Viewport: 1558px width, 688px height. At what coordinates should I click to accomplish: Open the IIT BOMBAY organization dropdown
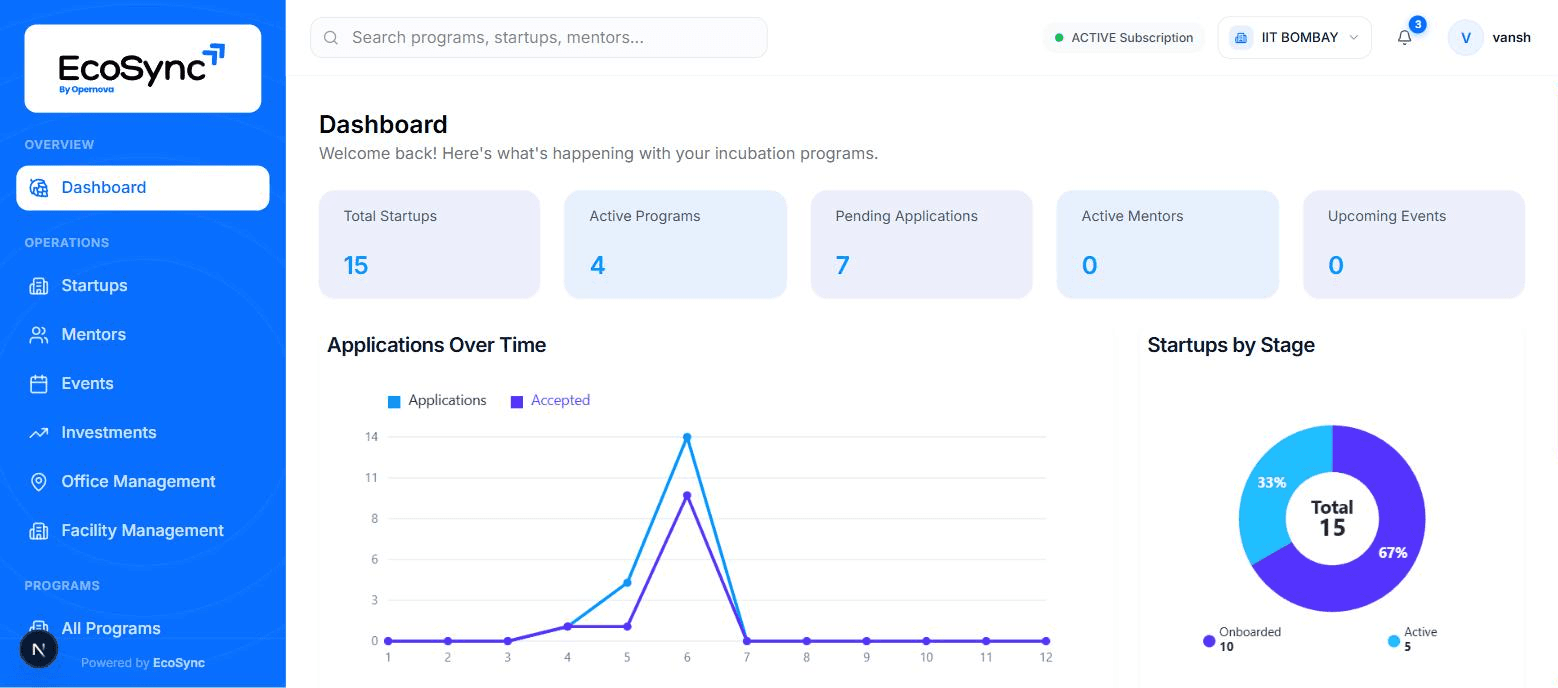[x=1294, y=37]
